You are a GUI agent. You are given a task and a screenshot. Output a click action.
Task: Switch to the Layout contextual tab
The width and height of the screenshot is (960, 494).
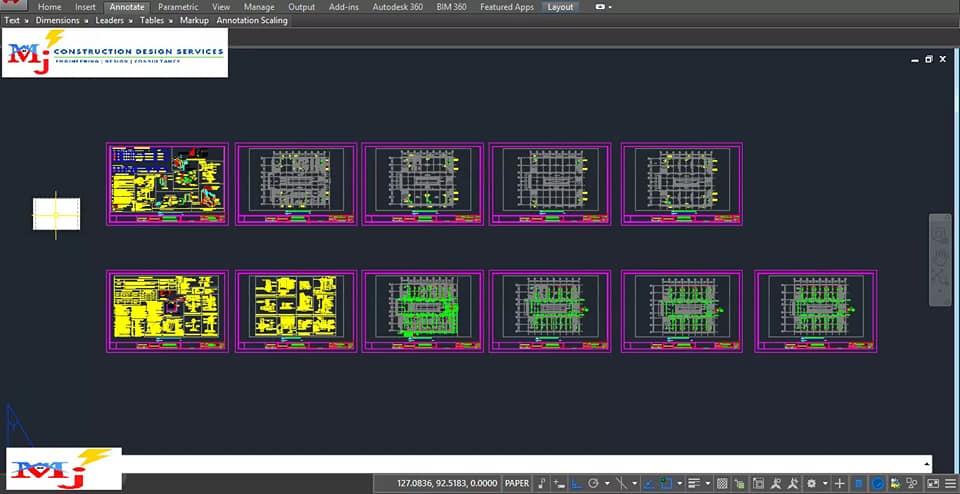[560, 7]
